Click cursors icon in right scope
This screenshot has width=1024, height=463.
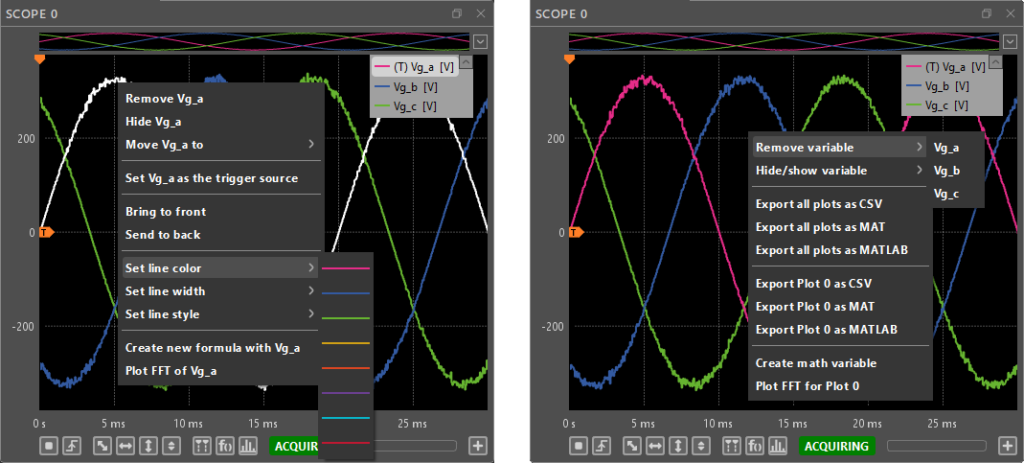[733, 446]
